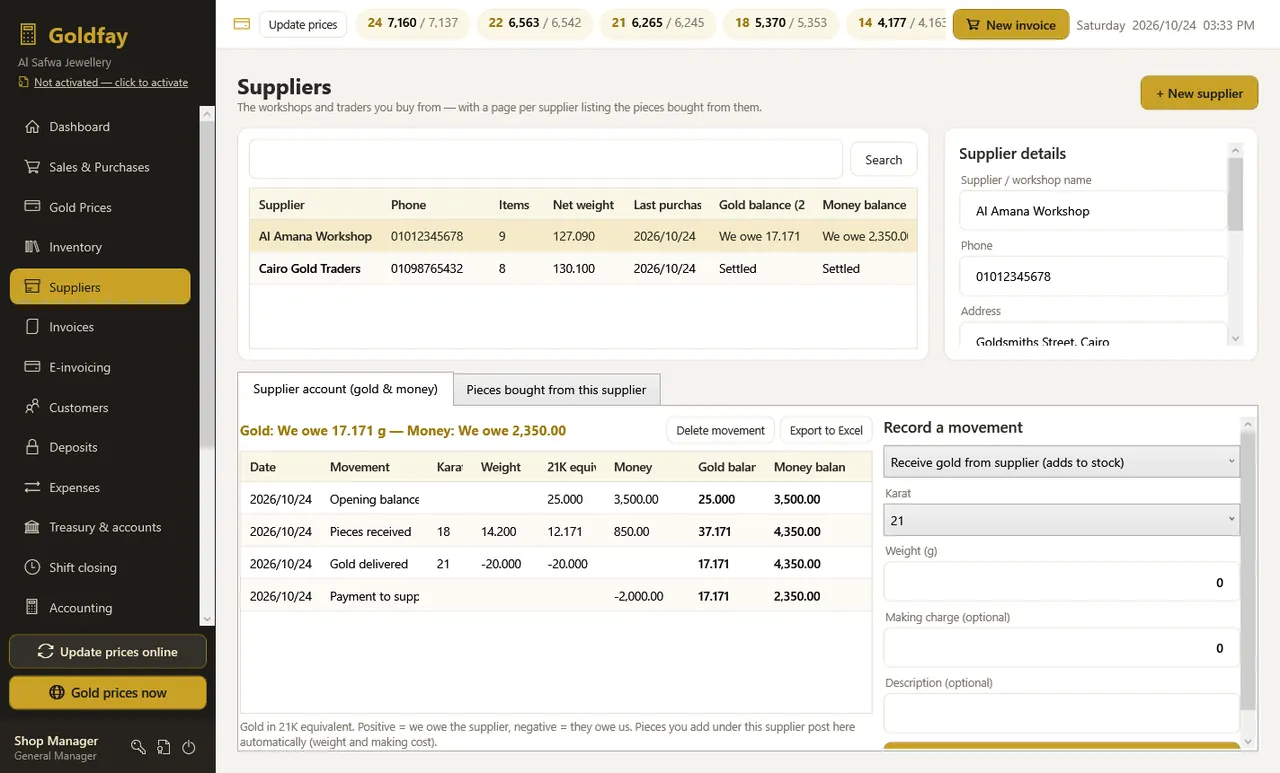The height and width of the screenshot is (773, 1280).
Task: Go to Expenses section
Action: pos(100,487)
